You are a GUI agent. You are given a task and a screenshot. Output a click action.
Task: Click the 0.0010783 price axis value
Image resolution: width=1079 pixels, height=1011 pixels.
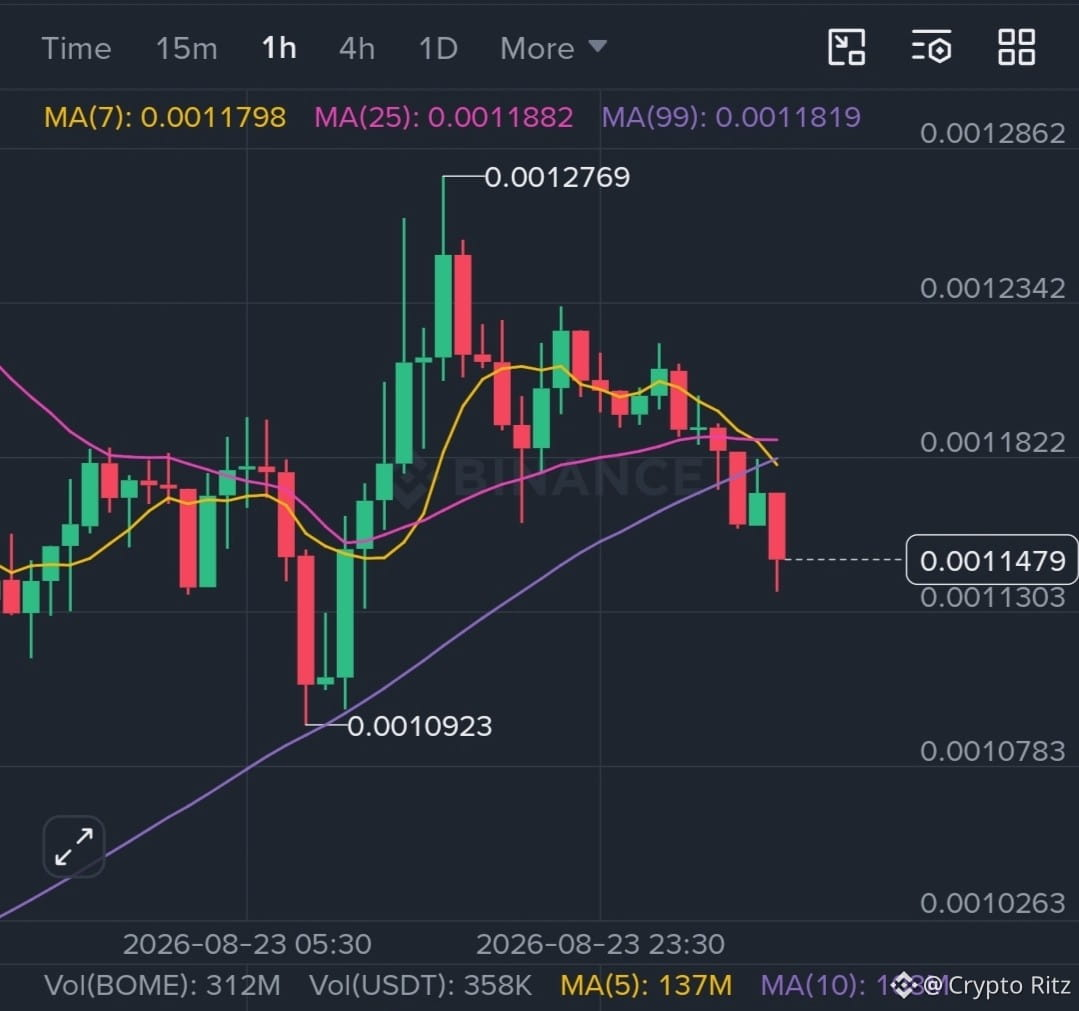click(992, 751)
